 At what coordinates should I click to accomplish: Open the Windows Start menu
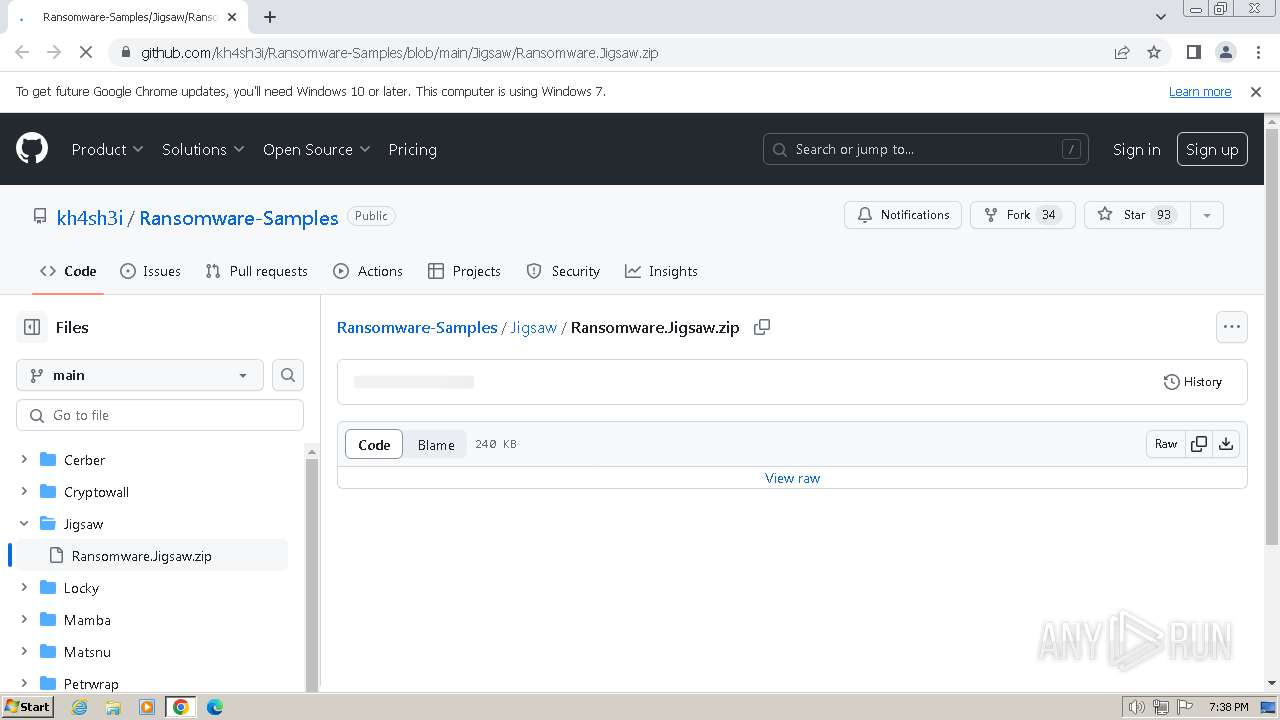27,707
